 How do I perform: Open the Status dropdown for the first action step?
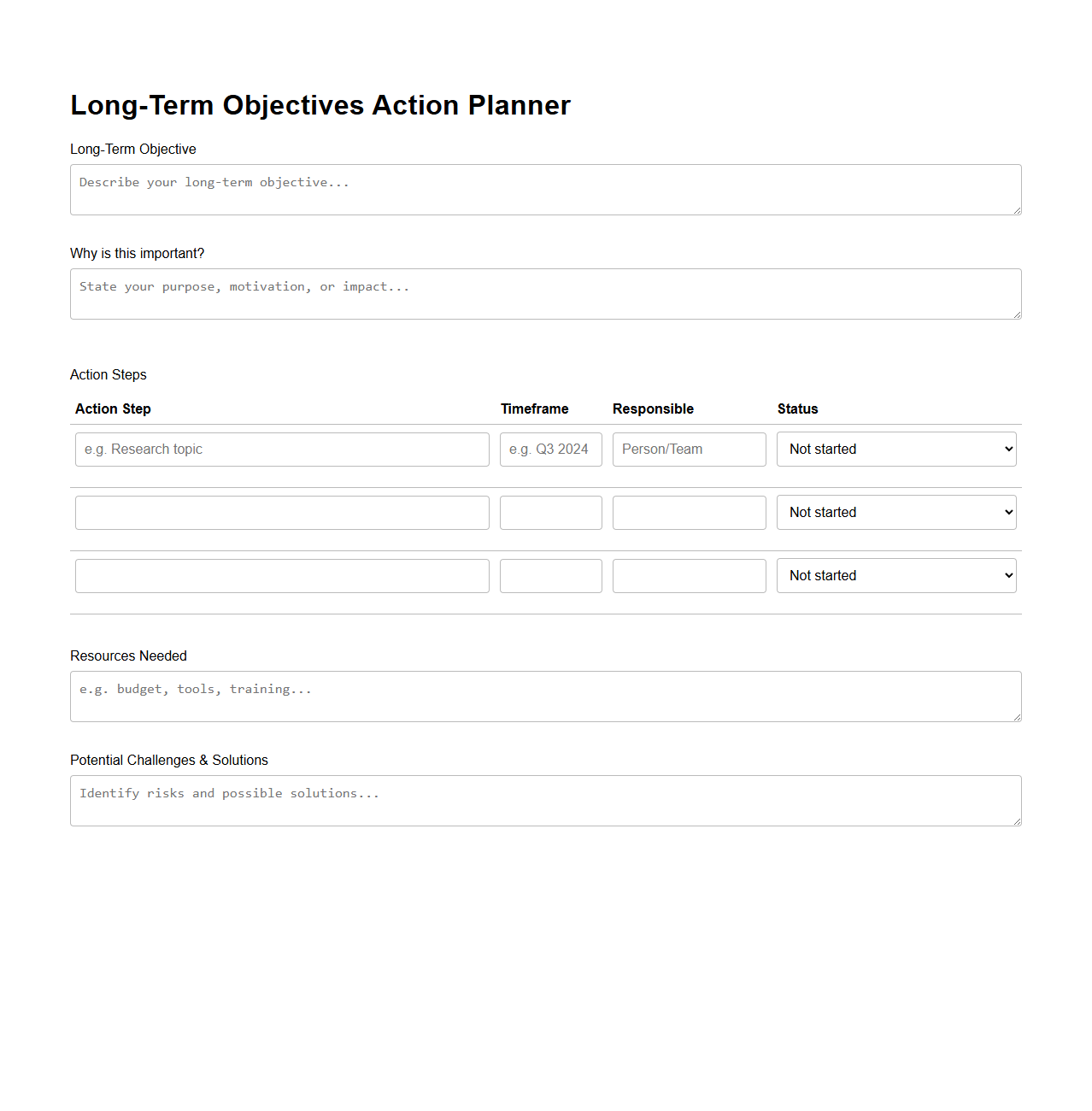point(895,449)
